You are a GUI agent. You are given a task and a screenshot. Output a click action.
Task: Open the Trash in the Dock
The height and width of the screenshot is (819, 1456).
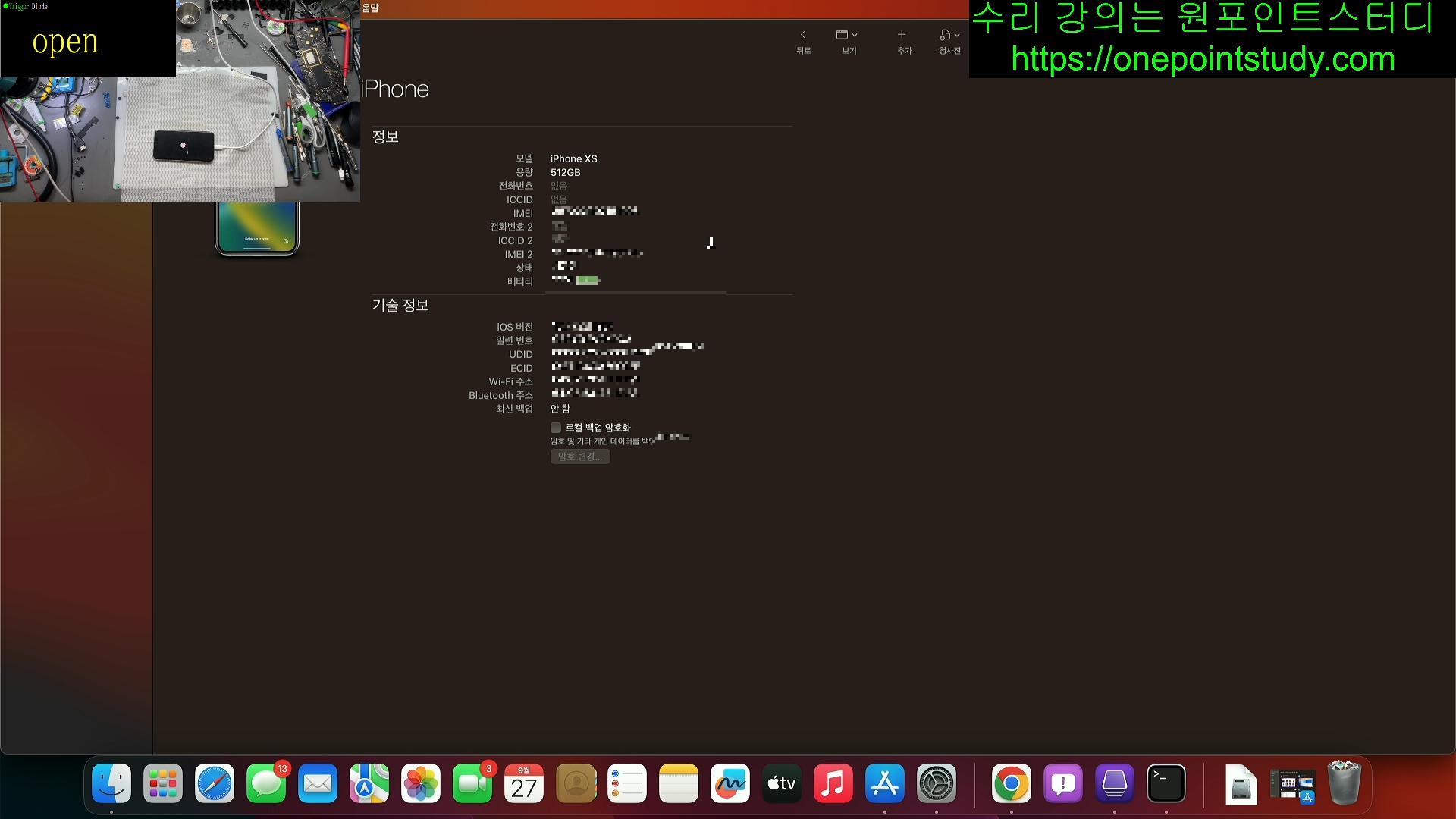pos(1344,784)
